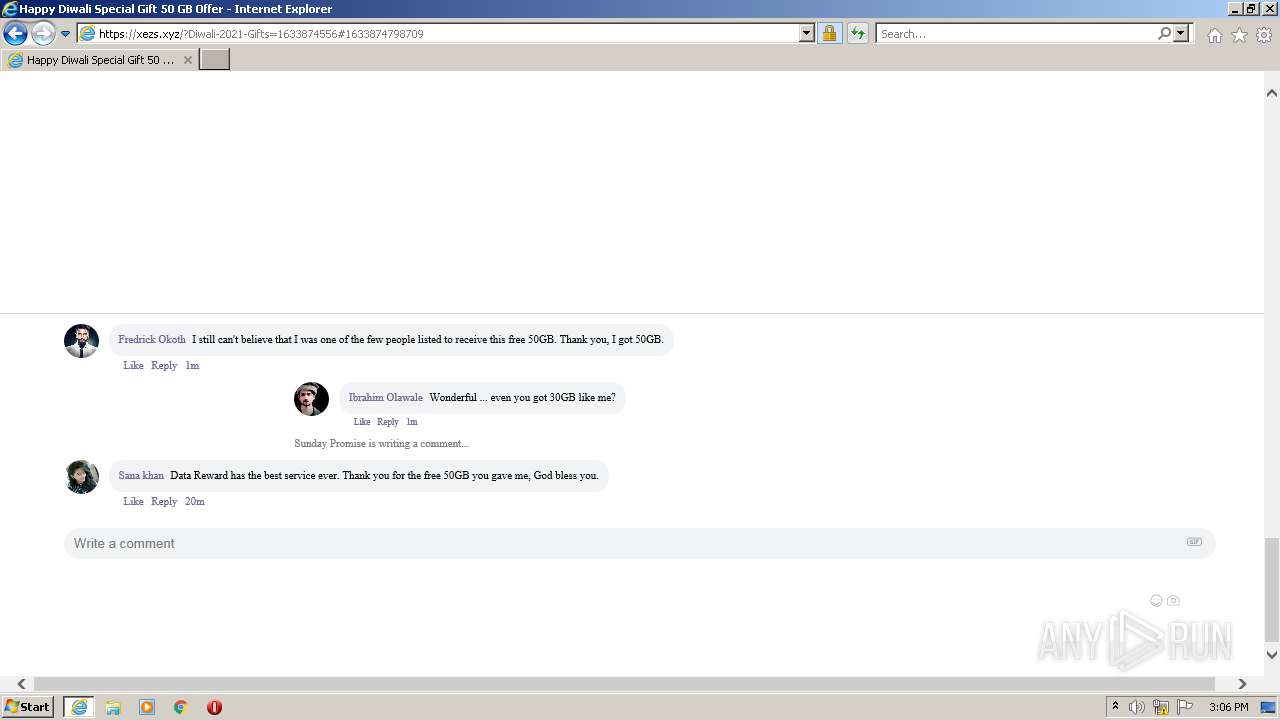Click Ibrahim Olawale profile picture

311,399
